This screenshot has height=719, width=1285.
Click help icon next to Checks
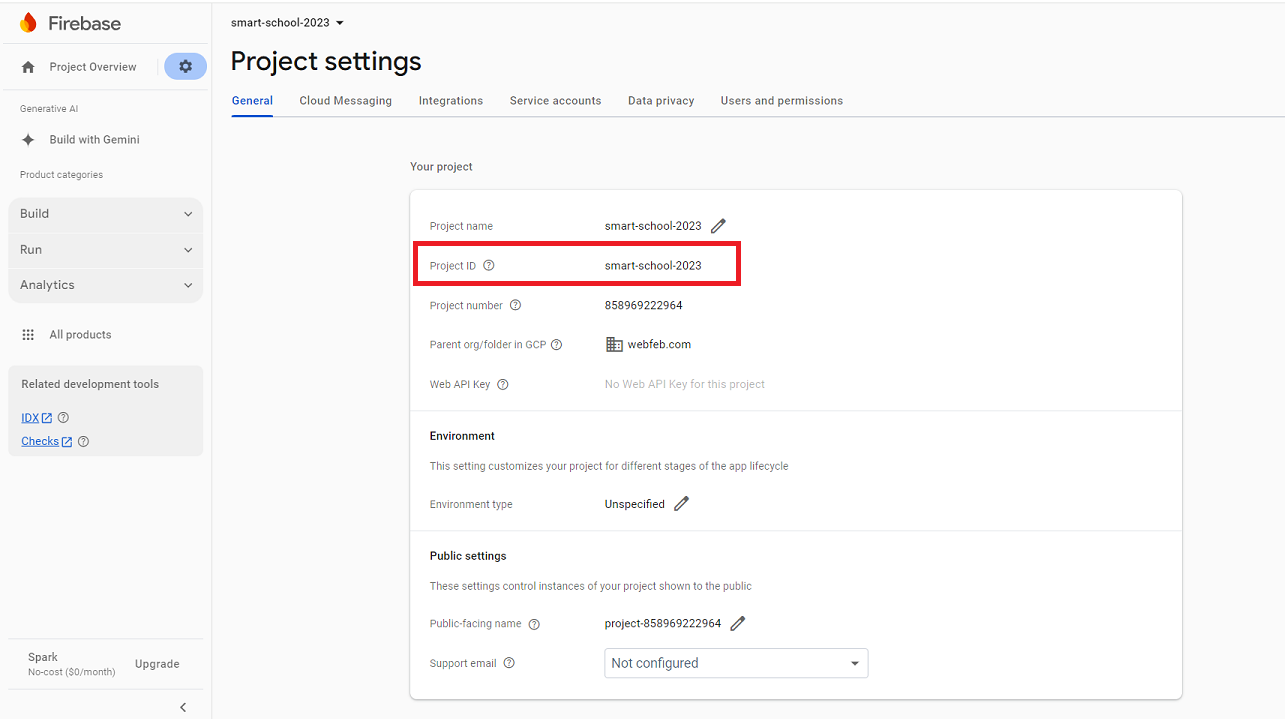[x=83, y=441]
